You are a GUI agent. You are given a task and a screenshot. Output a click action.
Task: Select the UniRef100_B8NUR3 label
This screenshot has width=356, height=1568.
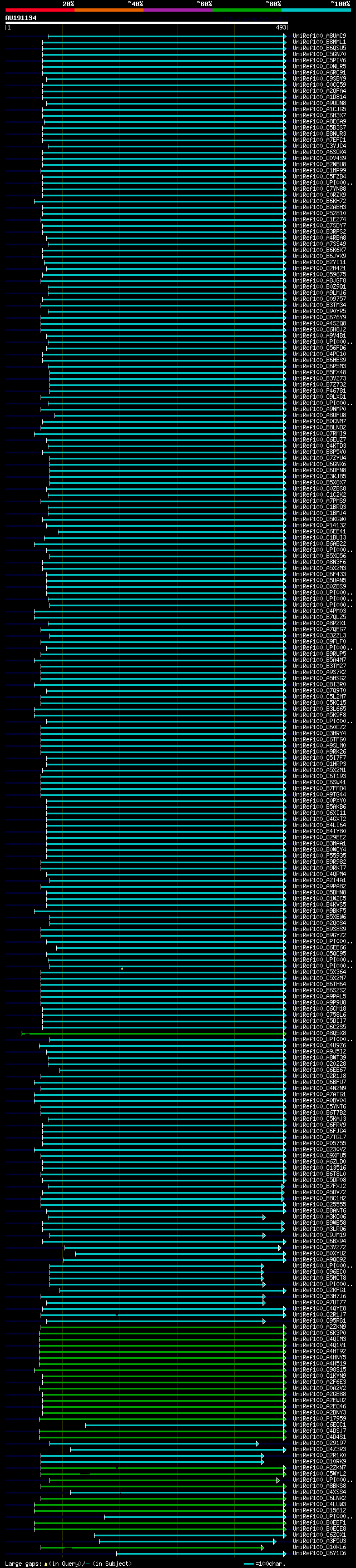click(319, 134)
